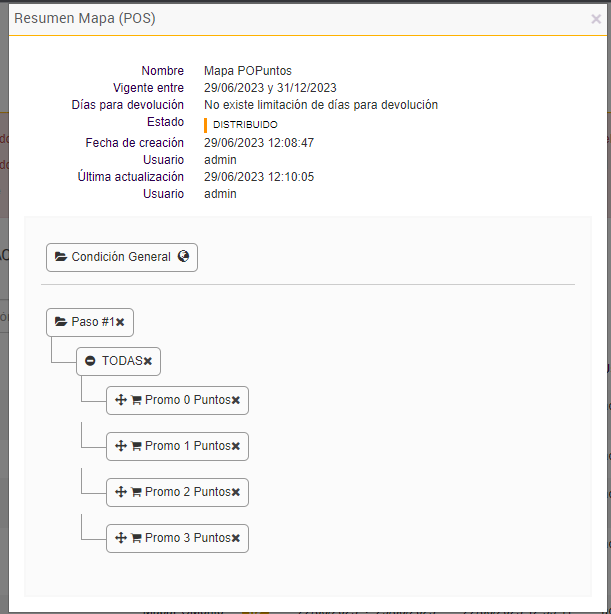Click the Paso #1 step label
Screen dimensions: 611x614
92,322
